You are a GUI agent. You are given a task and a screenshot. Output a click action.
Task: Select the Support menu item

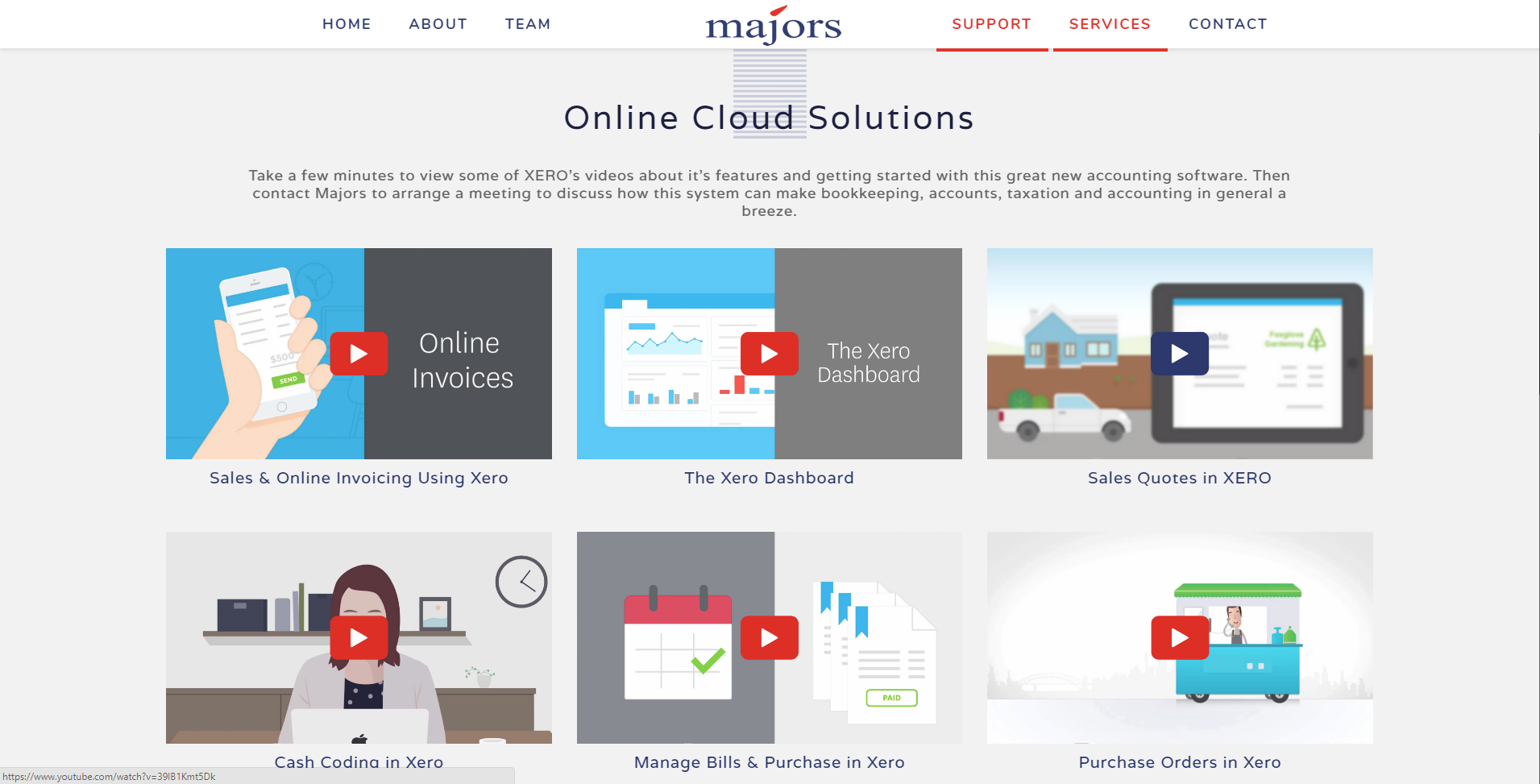991,24
